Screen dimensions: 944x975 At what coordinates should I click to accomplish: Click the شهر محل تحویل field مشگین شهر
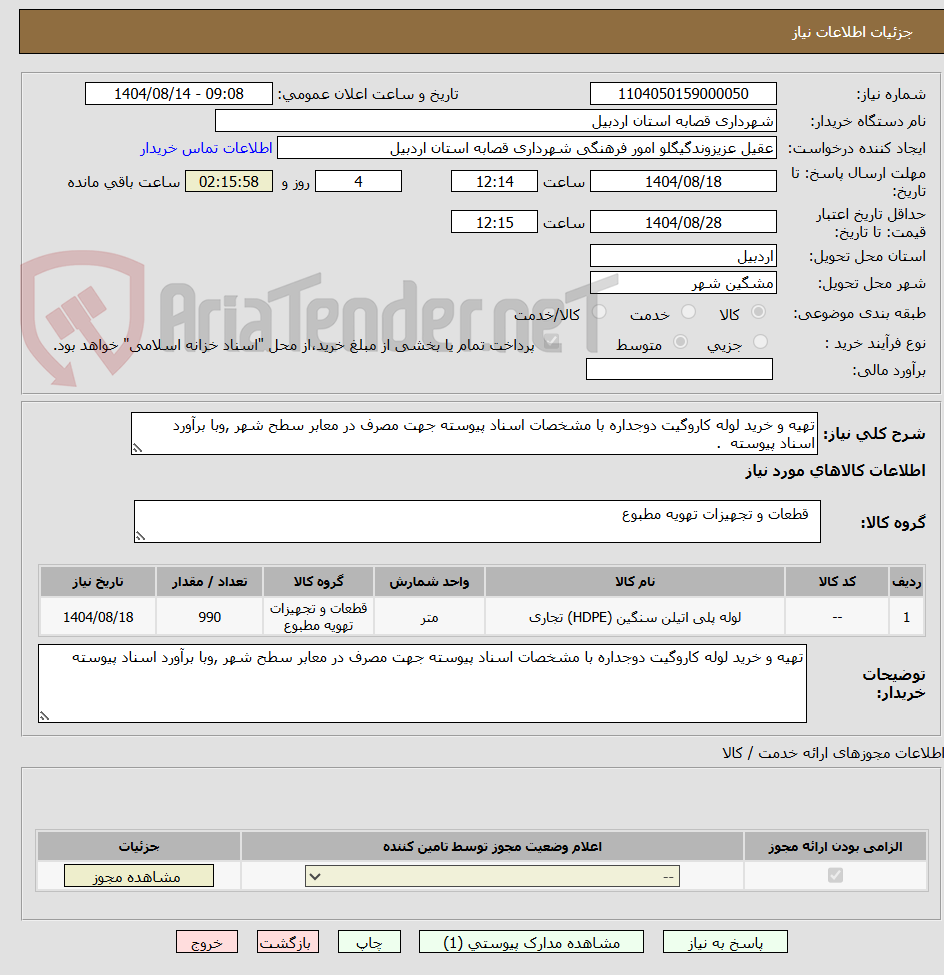683,283
